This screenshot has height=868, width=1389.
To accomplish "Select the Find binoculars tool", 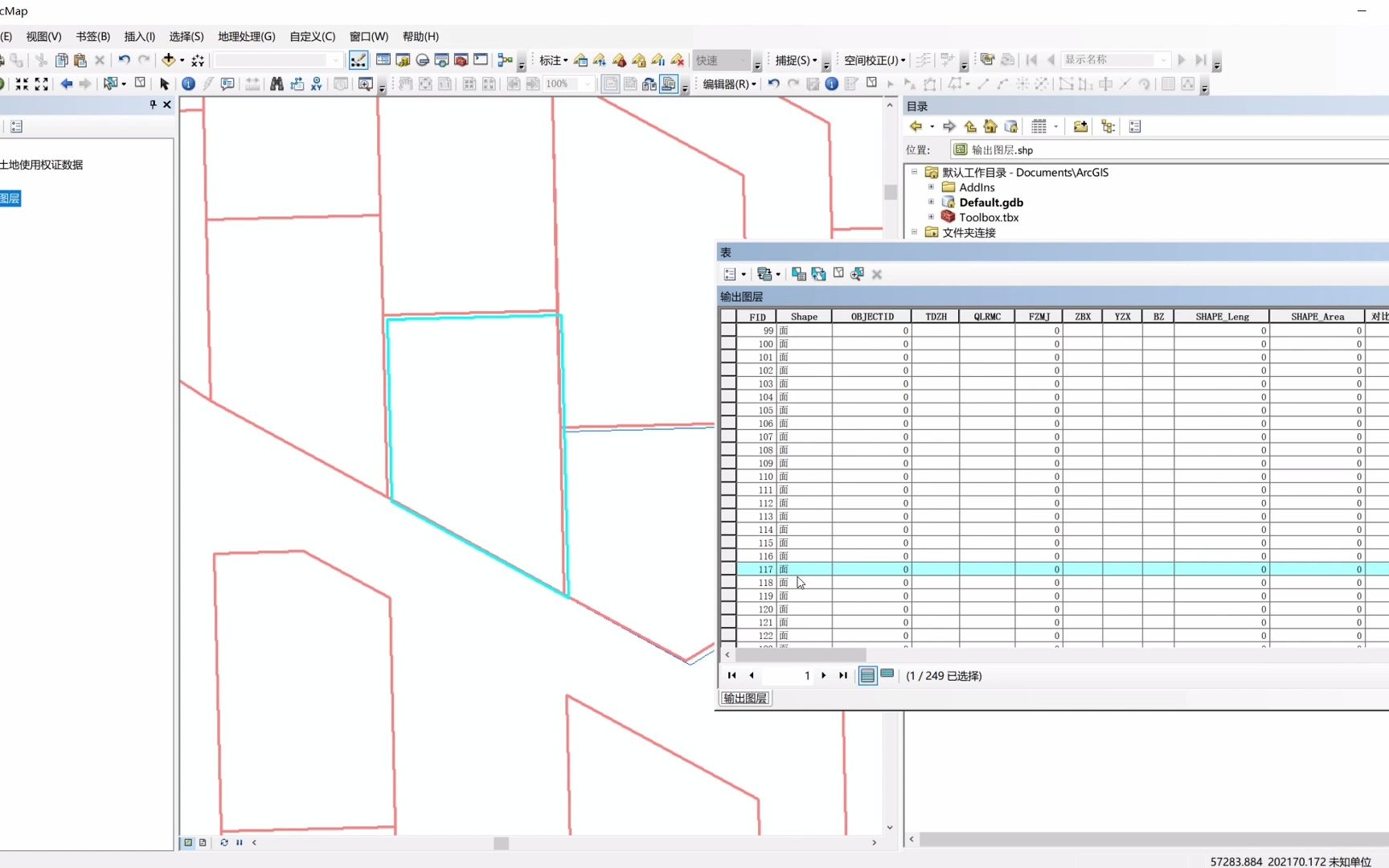I will [277, 84].
